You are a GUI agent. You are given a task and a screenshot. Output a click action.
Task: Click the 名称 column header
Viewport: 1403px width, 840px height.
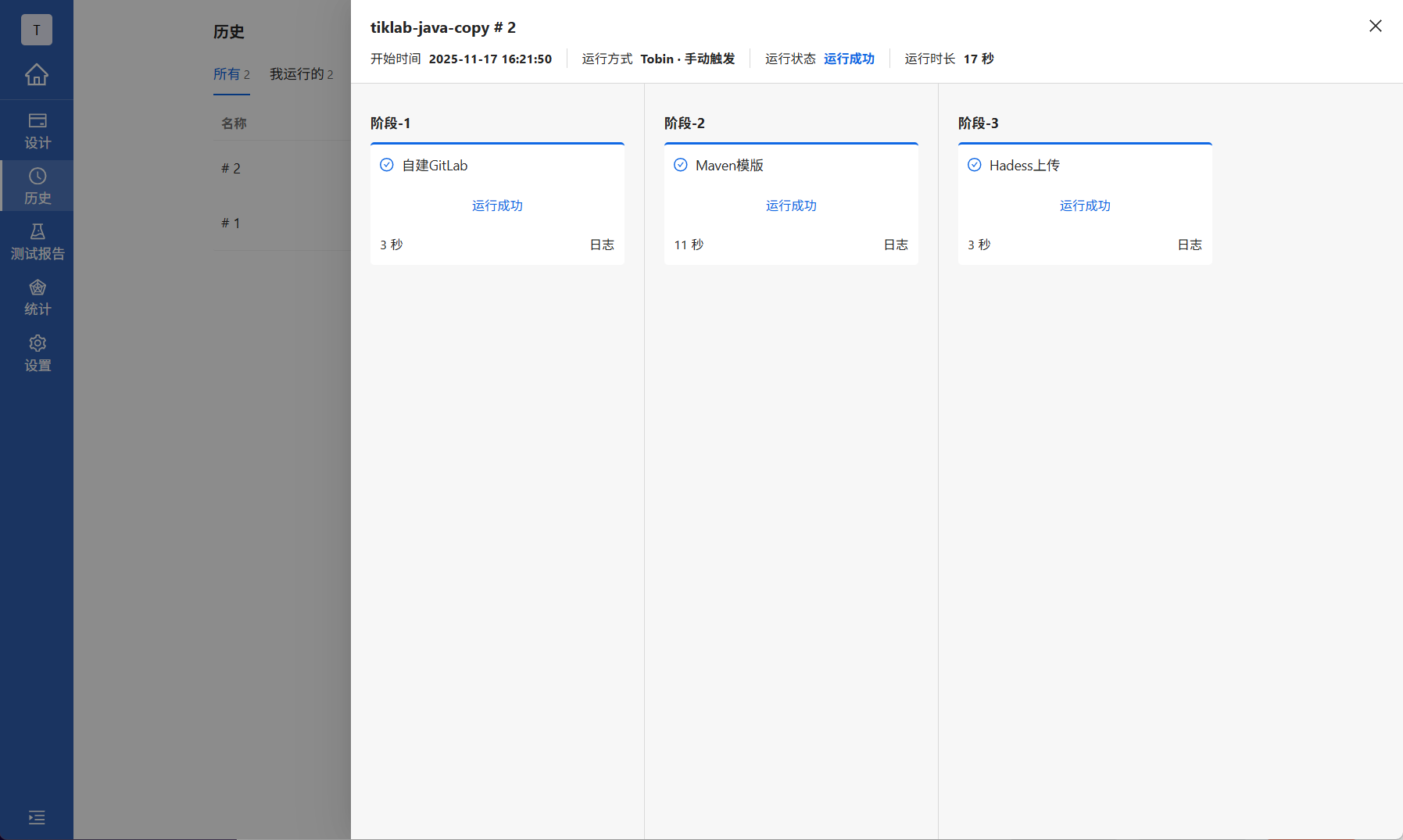point(234,123)
